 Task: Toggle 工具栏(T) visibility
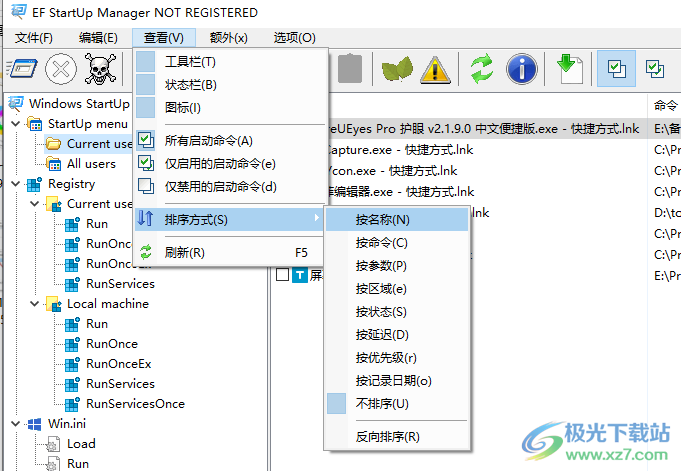(x=230, y=62)
